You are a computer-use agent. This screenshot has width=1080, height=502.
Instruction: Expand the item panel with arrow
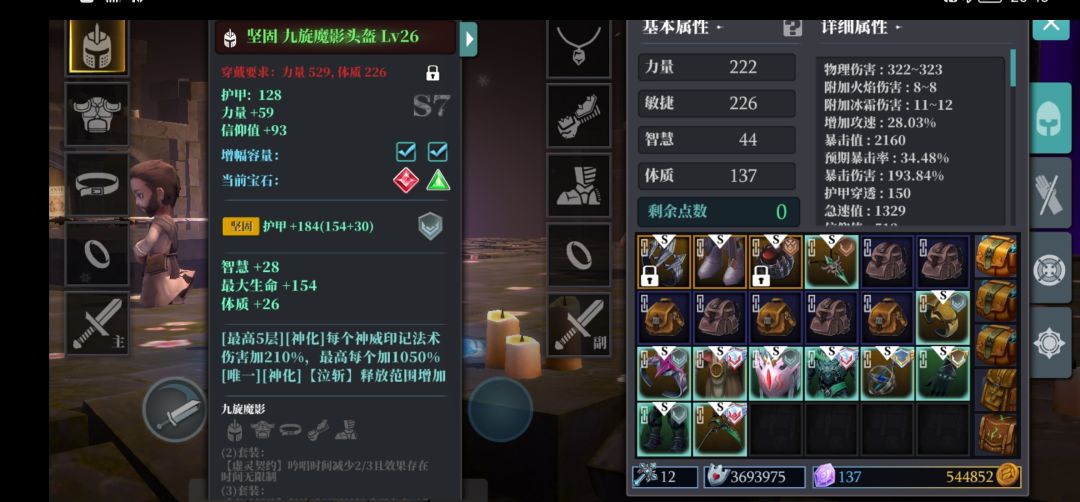click(468, 39)
